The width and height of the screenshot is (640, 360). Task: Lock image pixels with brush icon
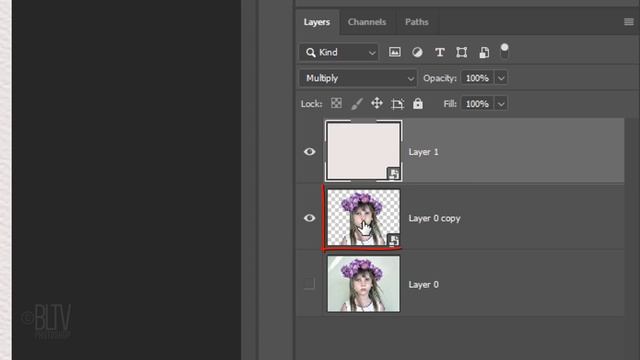tap(357, 104)
